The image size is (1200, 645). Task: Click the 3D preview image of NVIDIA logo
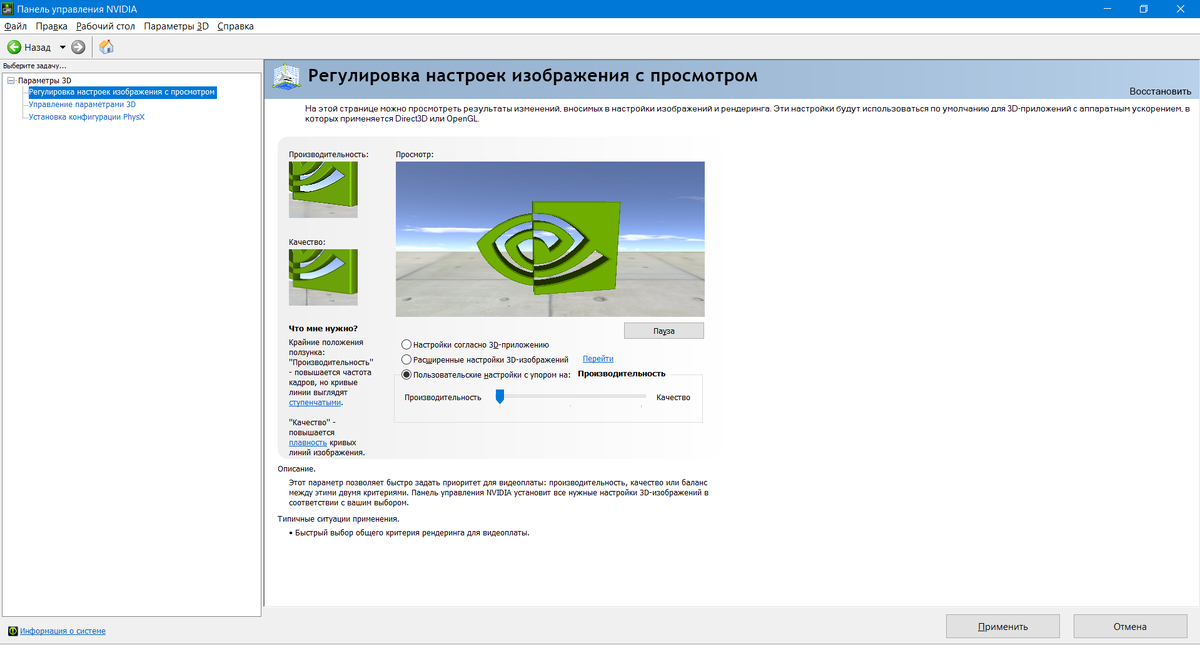point(550,239)
